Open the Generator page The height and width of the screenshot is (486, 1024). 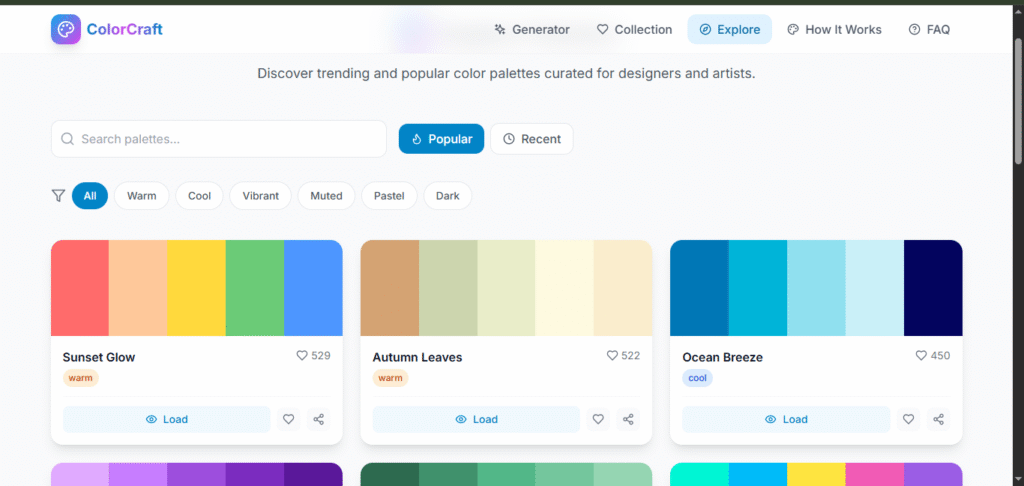532,30
